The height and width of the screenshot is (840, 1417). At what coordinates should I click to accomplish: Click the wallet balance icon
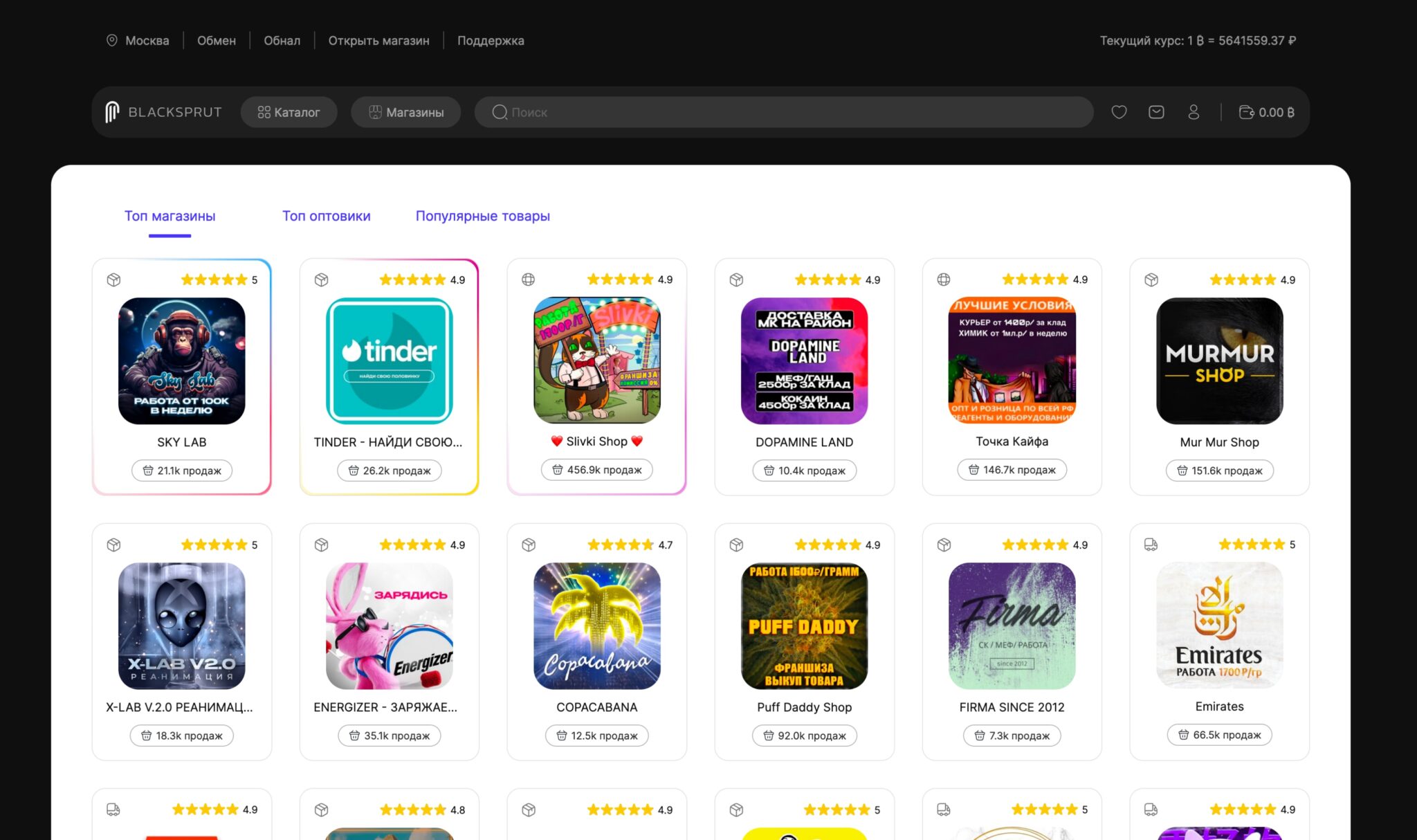coord(1246,112)
